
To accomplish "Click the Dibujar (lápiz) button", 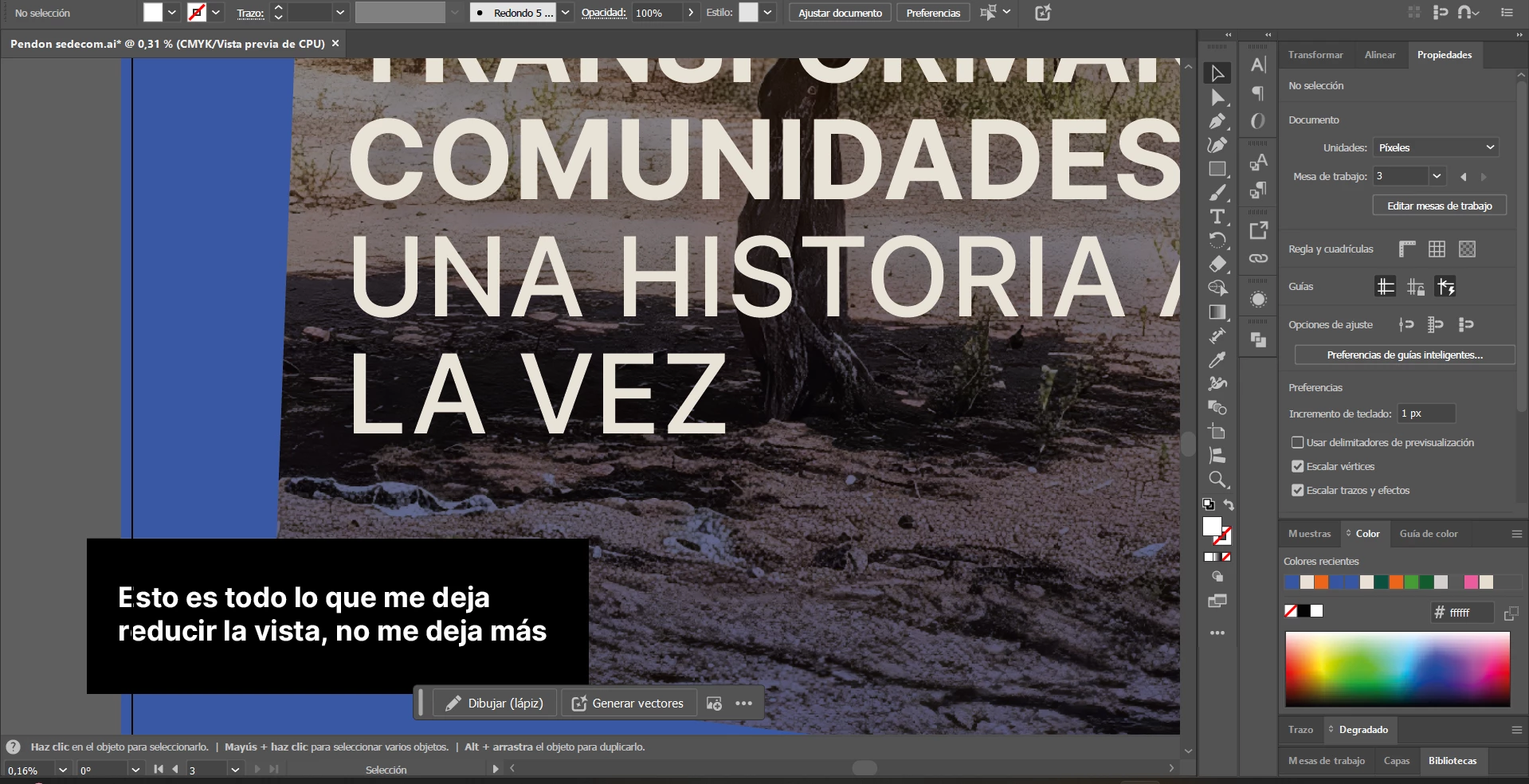I will 495,704.
